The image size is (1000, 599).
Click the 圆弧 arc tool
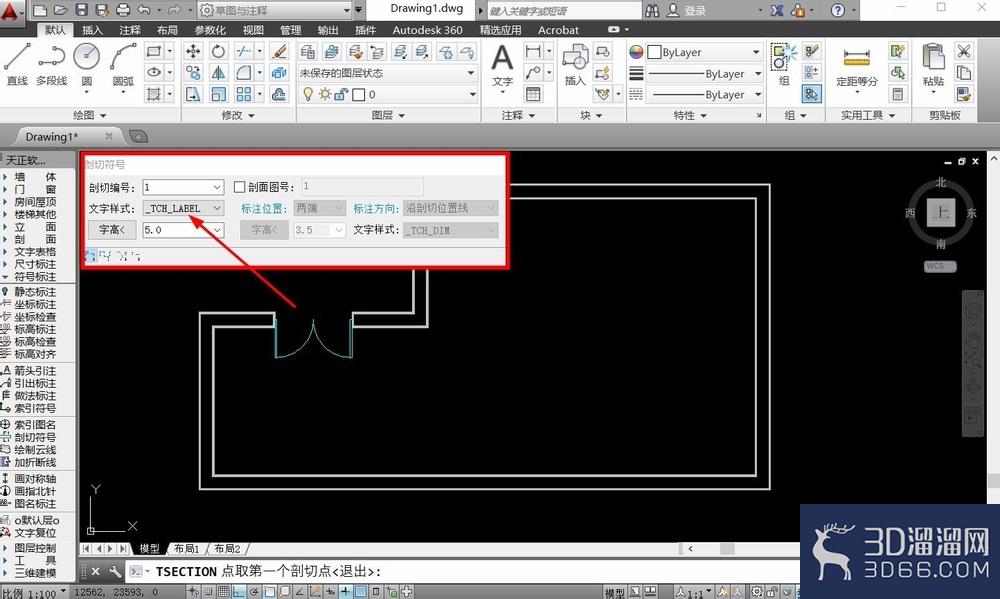point(123,63)
